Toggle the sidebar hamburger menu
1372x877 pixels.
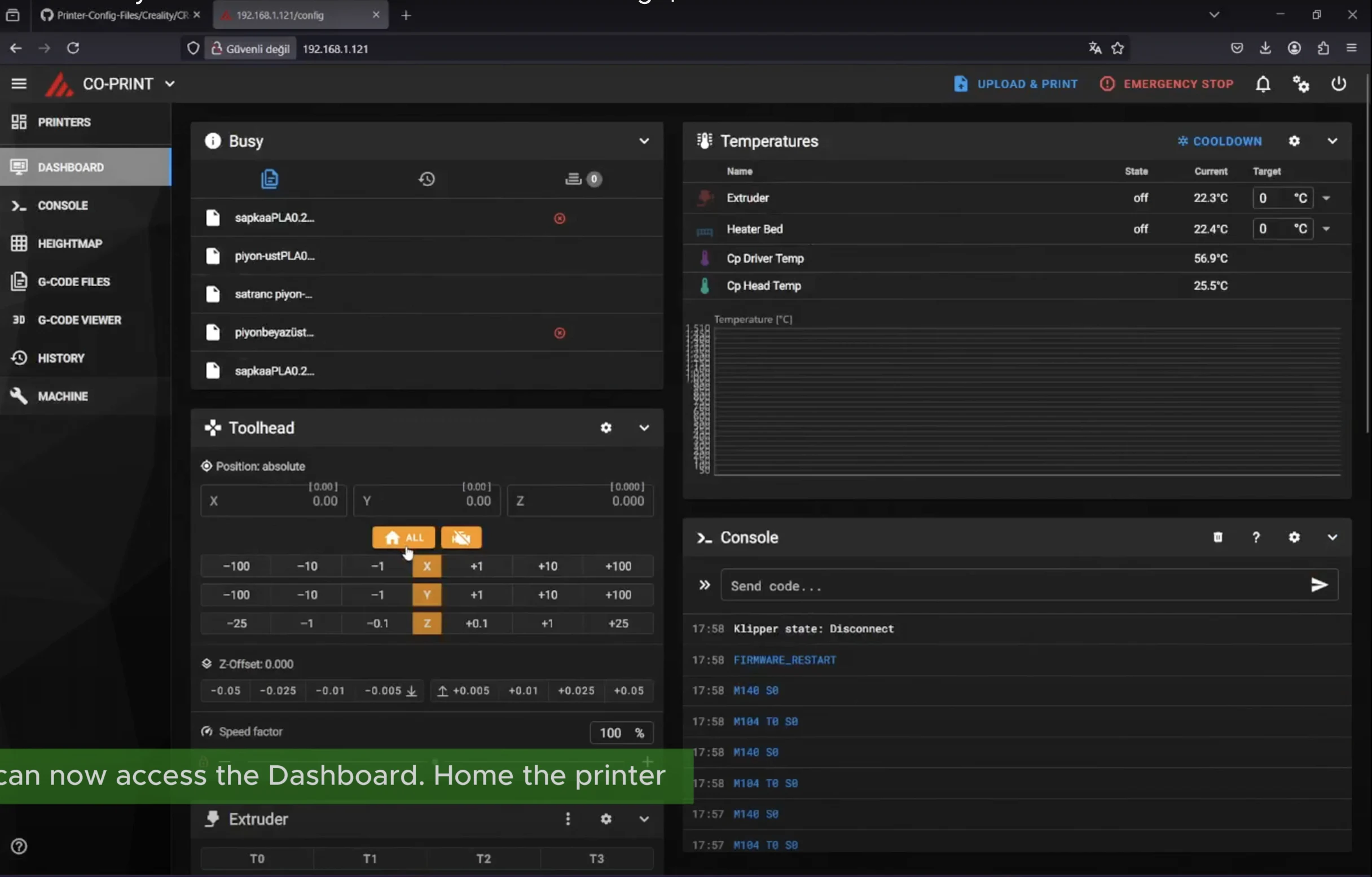pyautogui.click(x=19, y=84)
